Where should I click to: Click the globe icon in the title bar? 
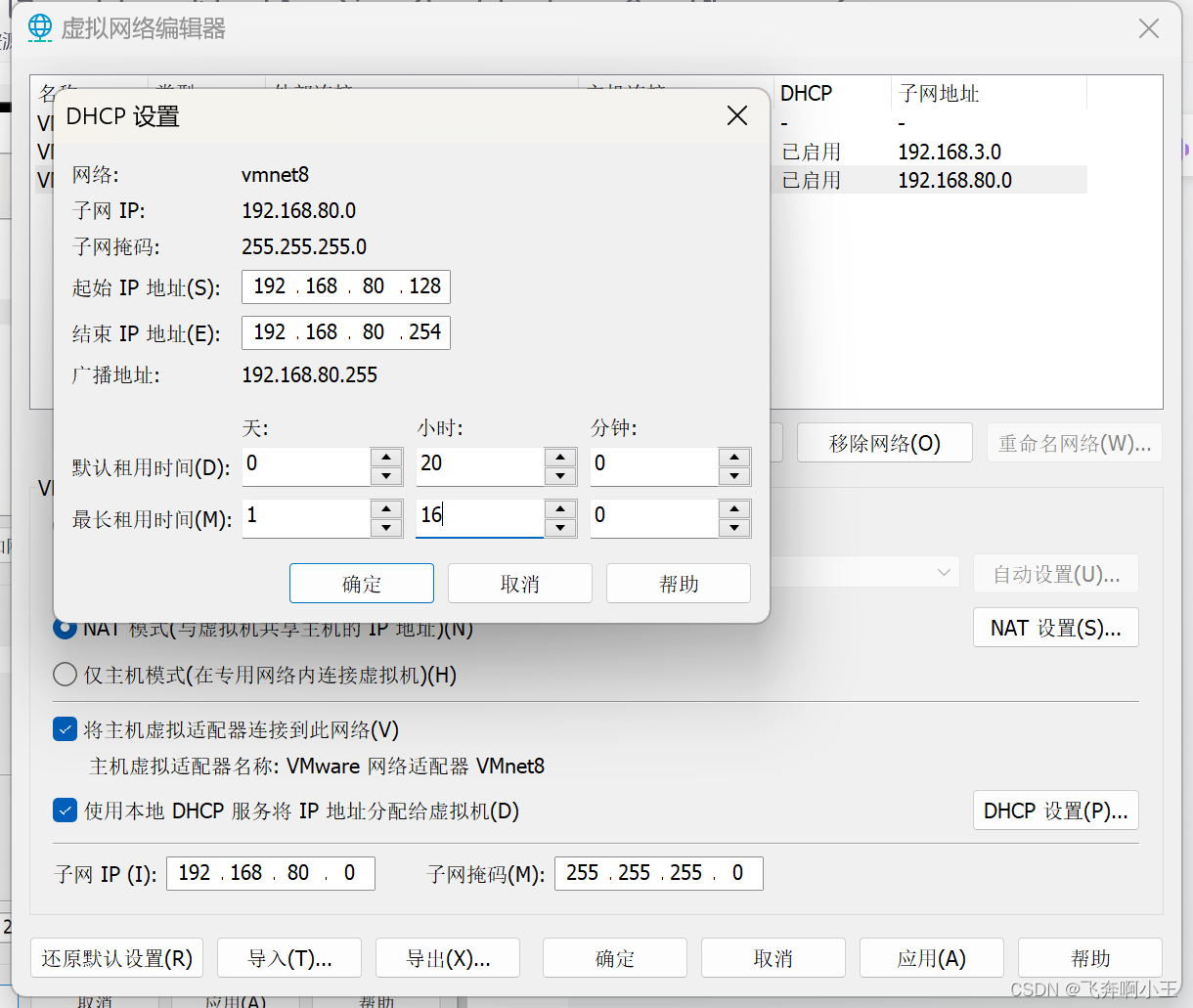coord(39,27)
